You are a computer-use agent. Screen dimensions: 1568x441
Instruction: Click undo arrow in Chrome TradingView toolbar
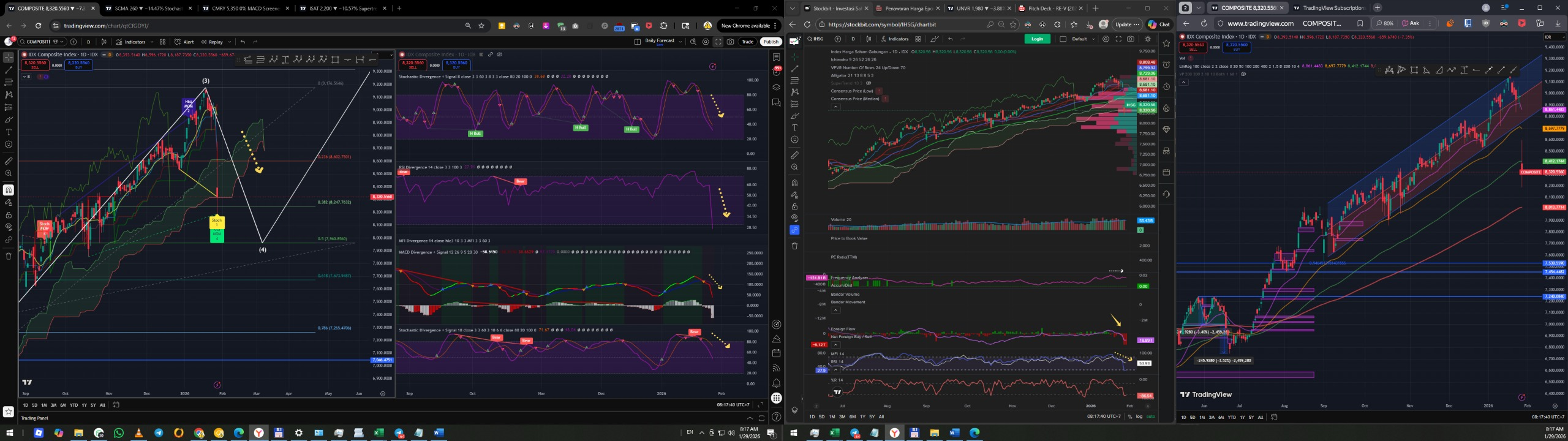243,42
